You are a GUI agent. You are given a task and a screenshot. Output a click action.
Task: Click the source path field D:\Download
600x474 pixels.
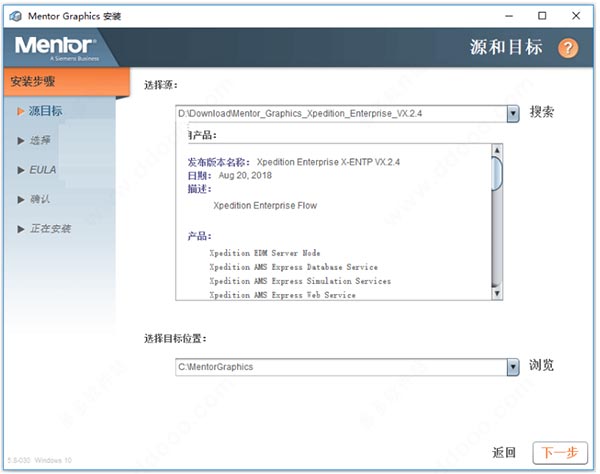click(x=341, y=114)
